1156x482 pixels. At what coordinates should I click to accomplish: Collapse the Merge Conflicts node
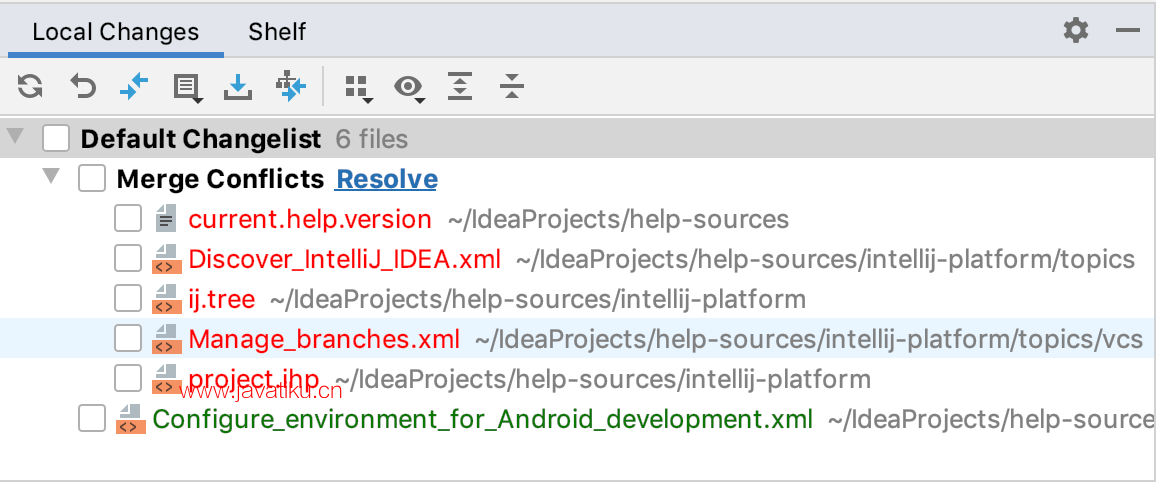[51, 177]
